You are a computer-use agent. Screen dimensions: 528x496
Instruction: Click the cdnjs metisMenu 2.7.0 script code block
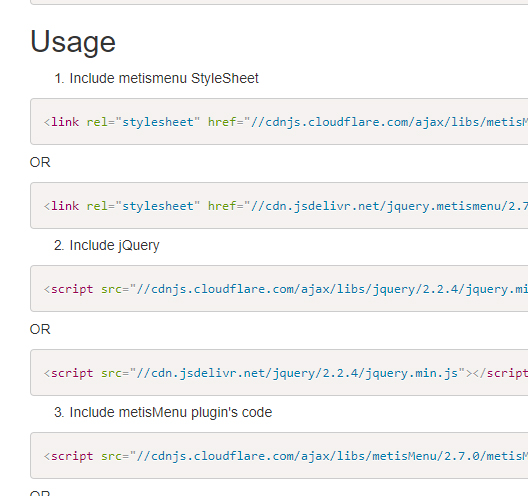click(x=279, y=456)
